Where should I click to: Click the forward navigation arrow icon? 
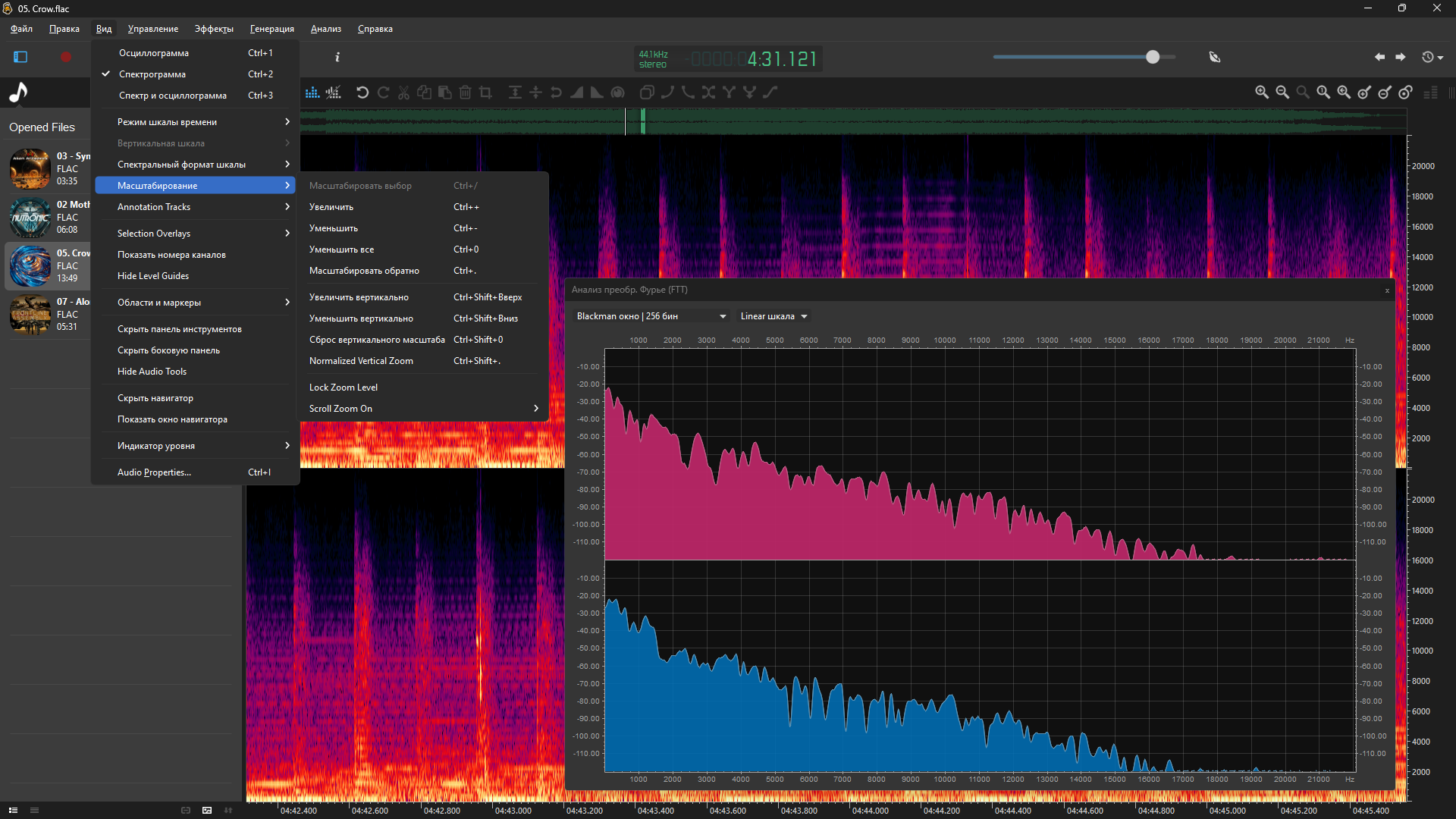[x=1401, y=57]
